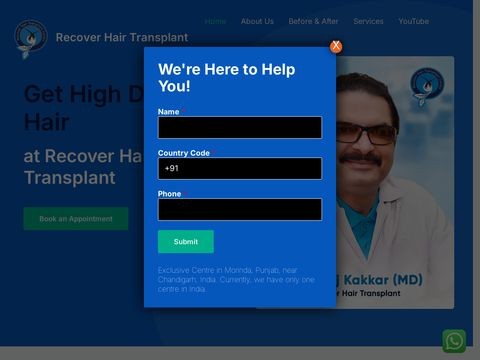Focus the Phone input field
Image resolution: width=480 pixels, height=360 pixels.
(x=240, y=209)
